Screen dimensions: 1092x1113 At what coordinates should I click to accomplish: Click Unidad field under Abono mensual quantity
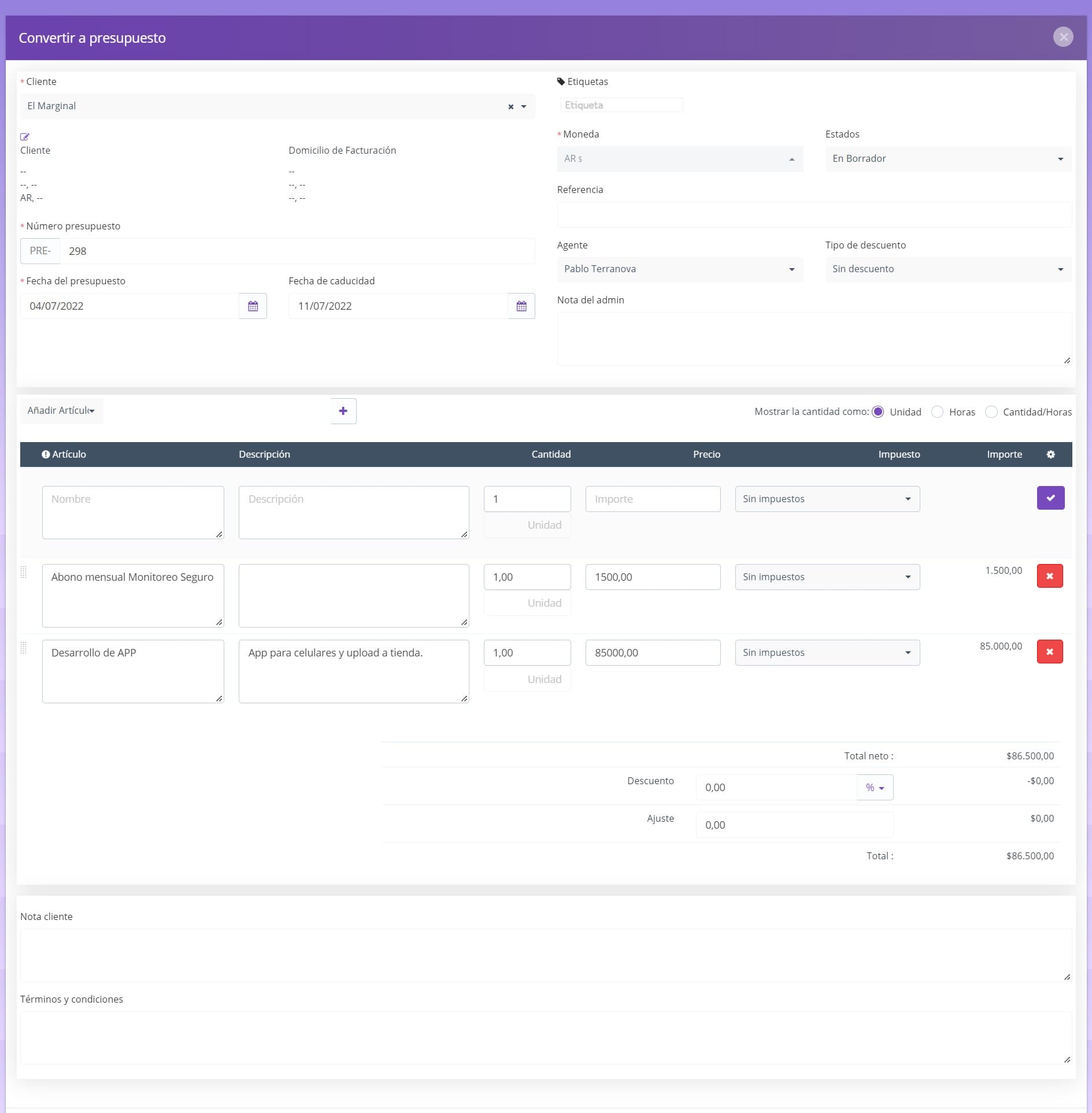(527, 603)
